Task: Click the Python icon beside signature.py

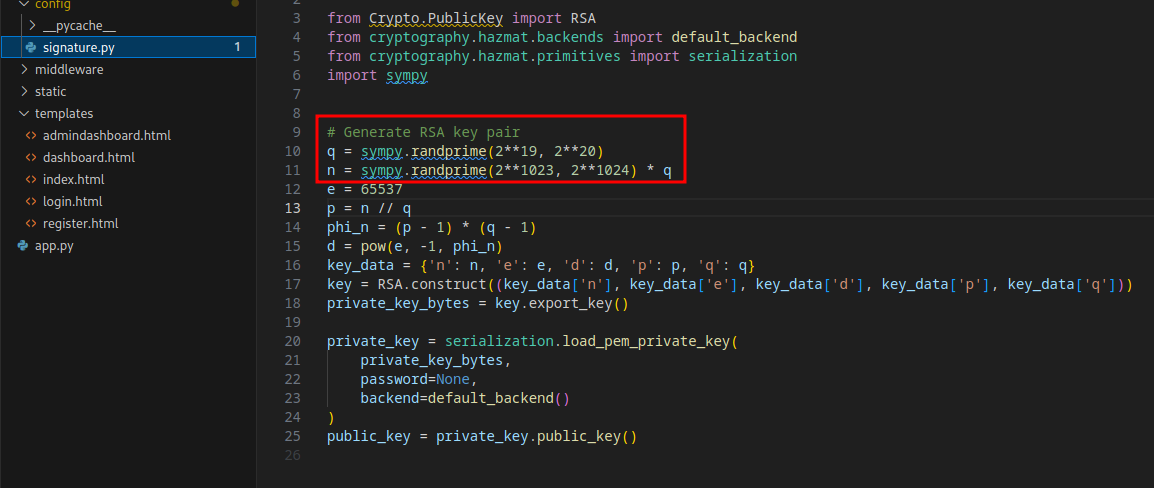Action: point(32,47)
